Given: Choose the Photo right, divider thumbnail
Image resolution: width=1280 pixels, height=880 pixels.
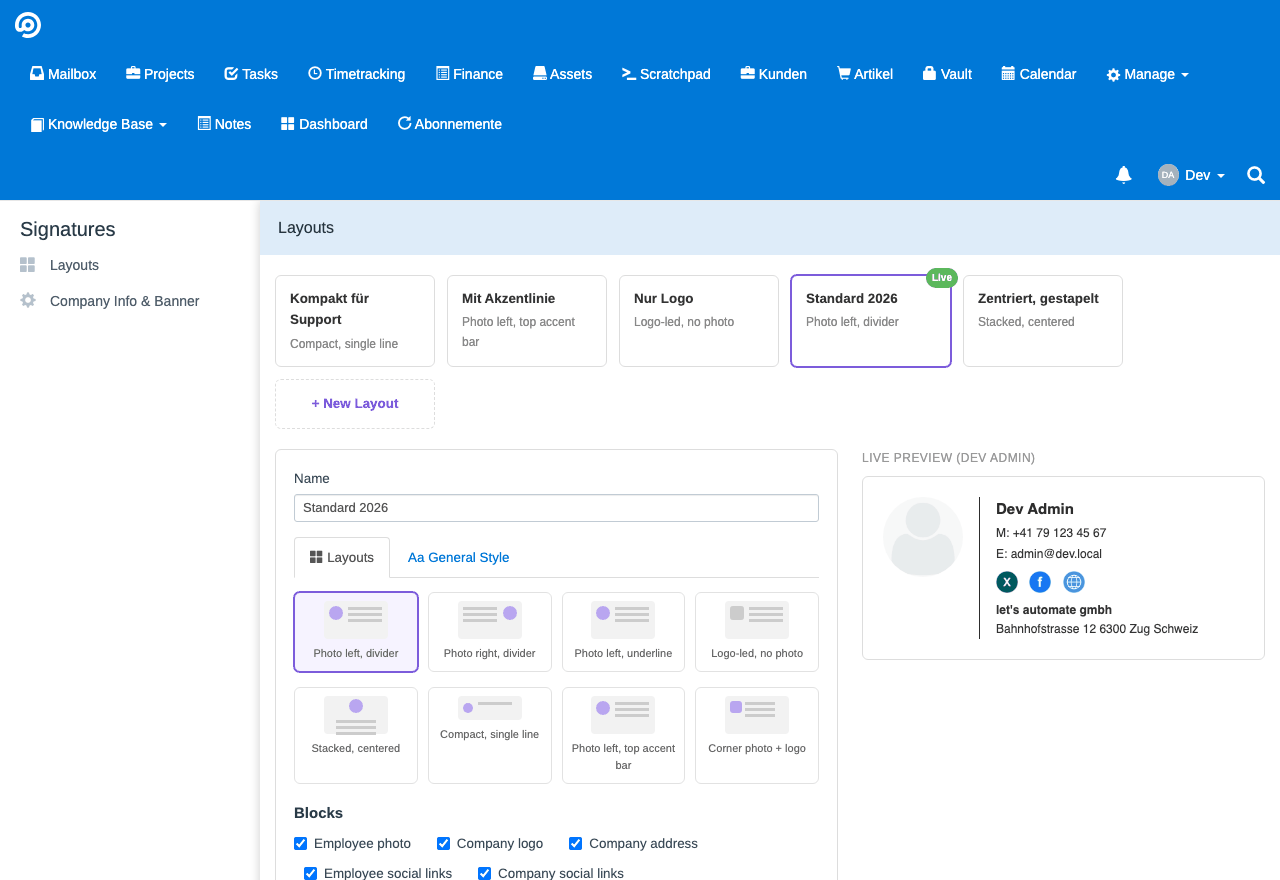Looking at the screenshot, I should point(490,632).
